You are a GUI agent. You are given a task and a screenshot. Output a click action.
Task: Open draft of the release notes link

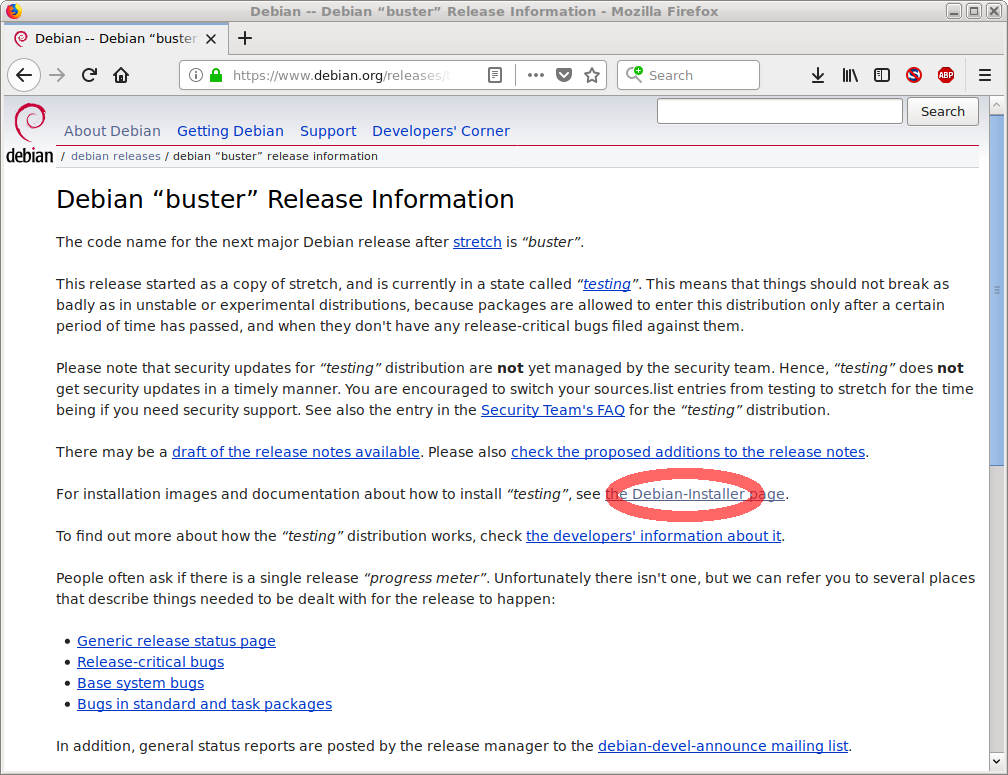click(296, 452)
